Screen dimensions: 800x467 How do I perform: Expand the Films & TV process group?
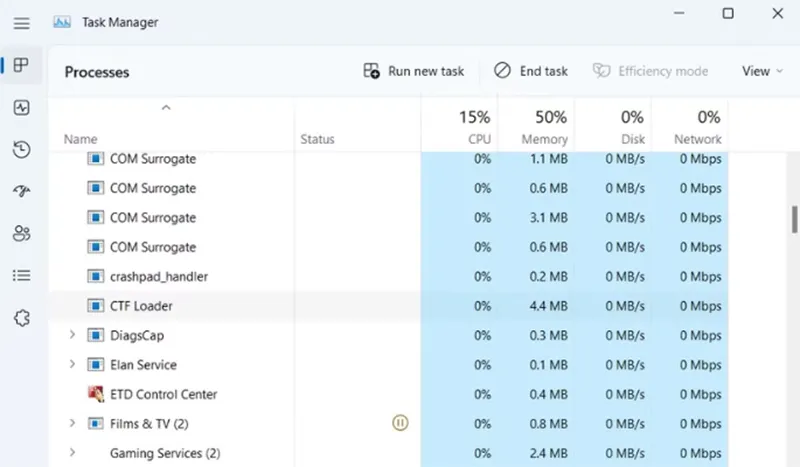pyautogui.click(x=72, y=423)
